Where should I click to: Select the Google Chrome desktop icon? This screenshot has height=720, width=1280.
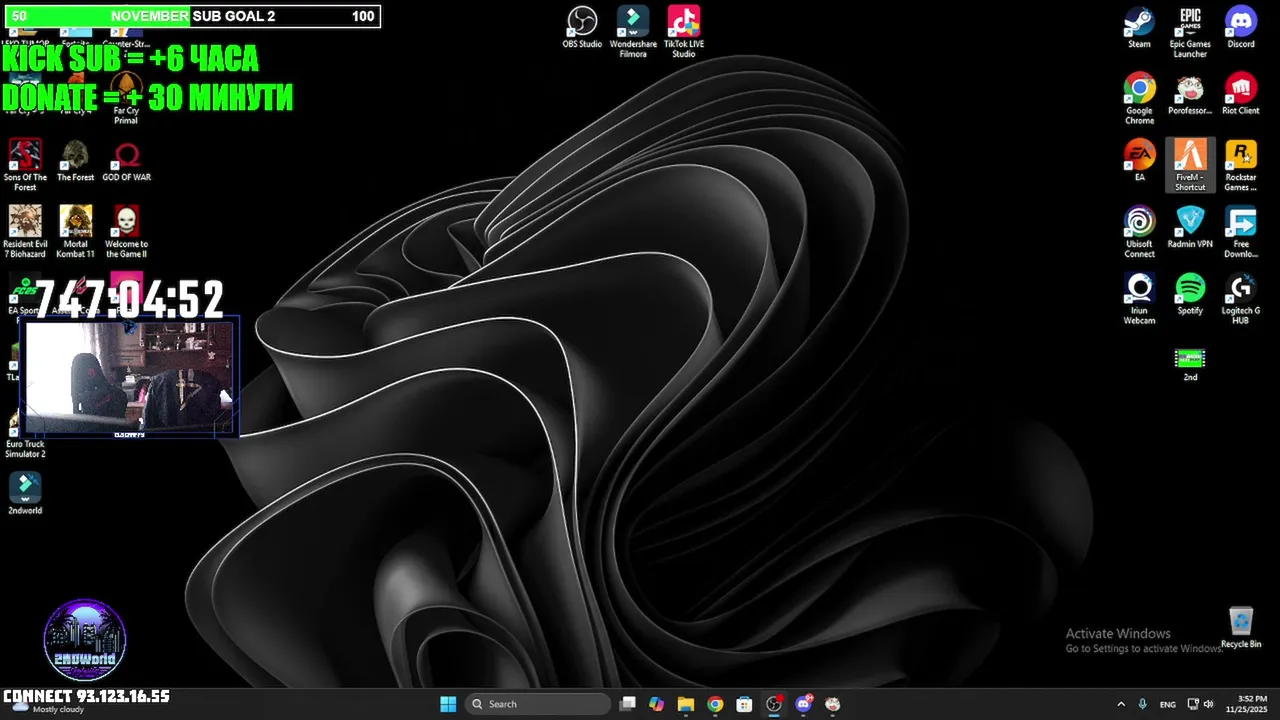click(1139, 98)
